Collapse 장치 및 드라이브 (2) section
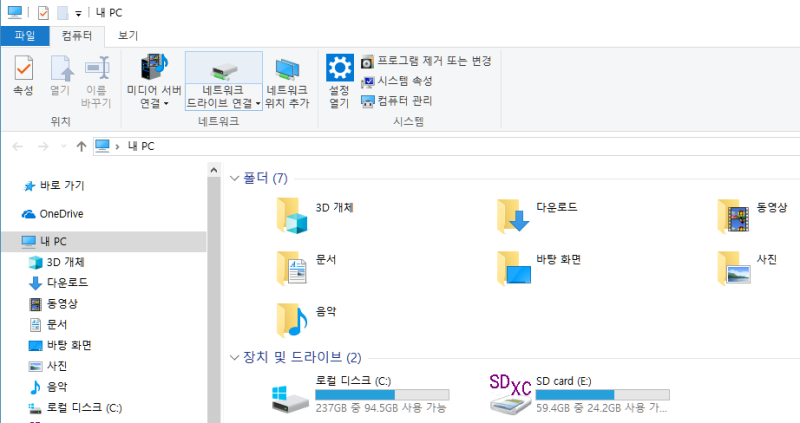 234,357
